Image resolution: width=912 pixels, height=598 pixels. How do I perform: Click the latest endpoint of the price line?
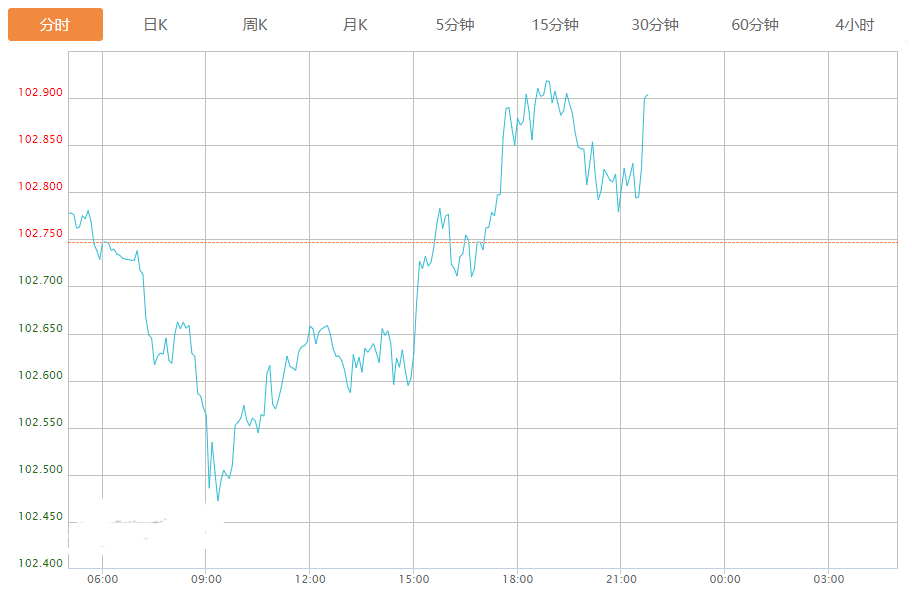647,95
